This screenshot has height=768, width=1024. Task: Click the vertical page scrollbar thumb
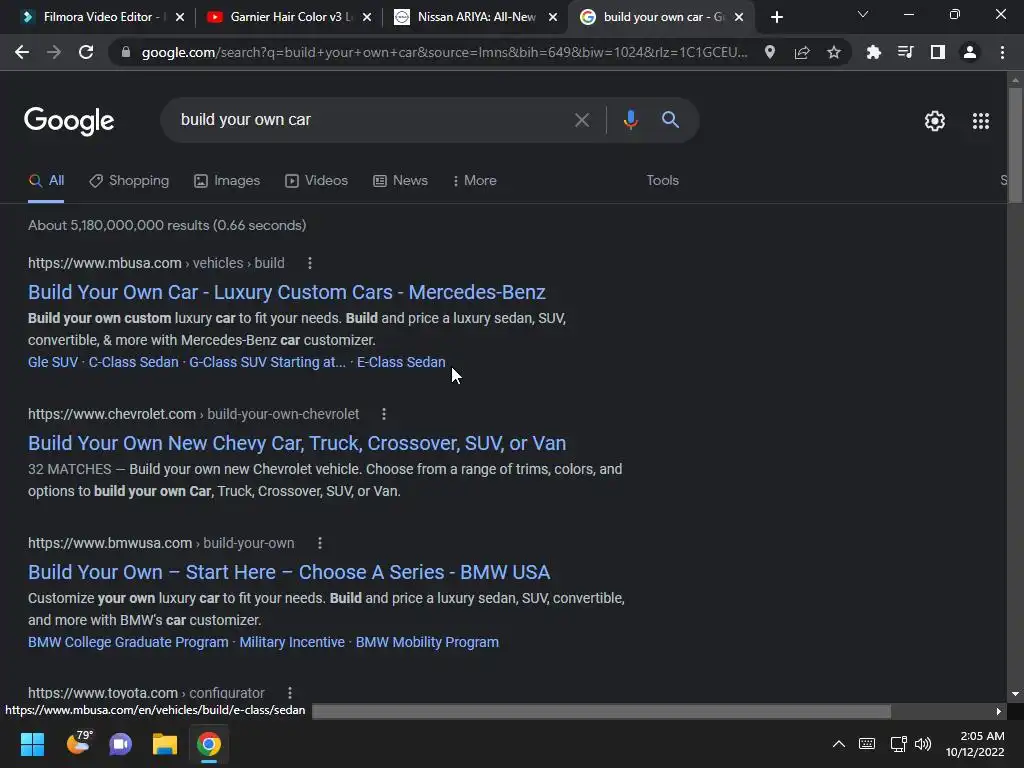pyautogui.click(x=1015, y=145)
